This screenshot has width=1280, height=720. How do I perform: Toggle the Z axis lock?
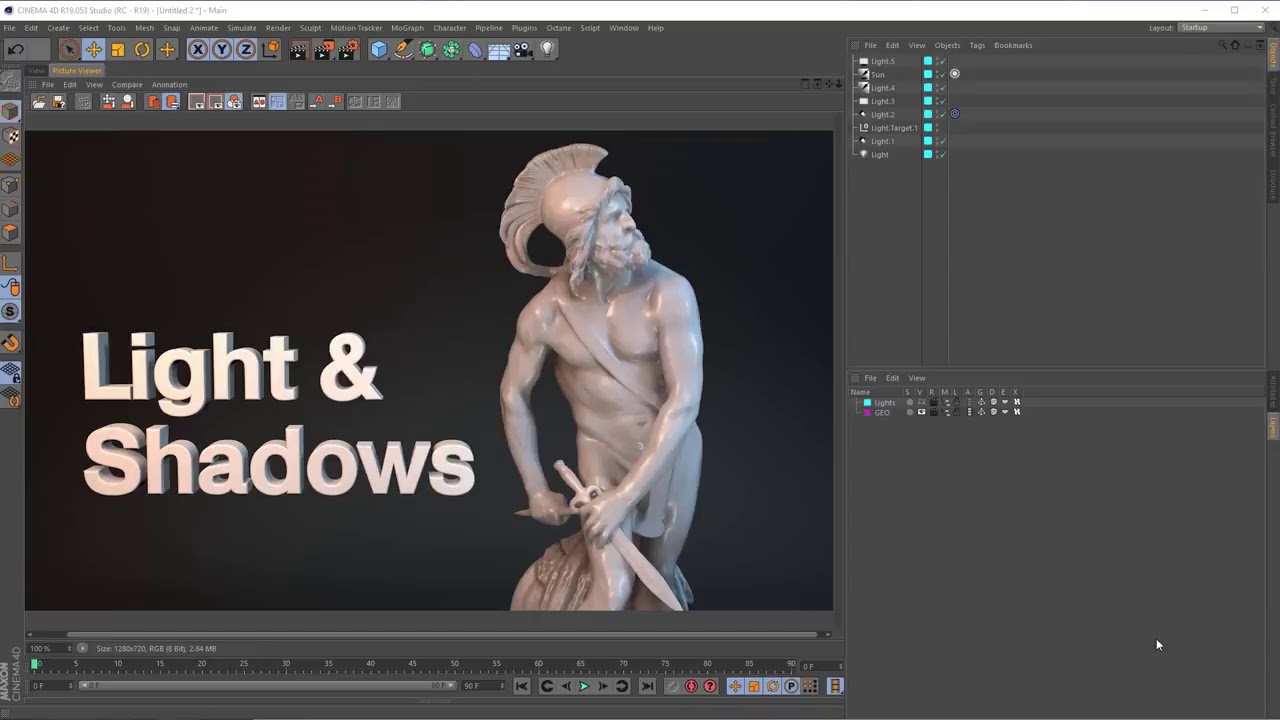point(246,49)
